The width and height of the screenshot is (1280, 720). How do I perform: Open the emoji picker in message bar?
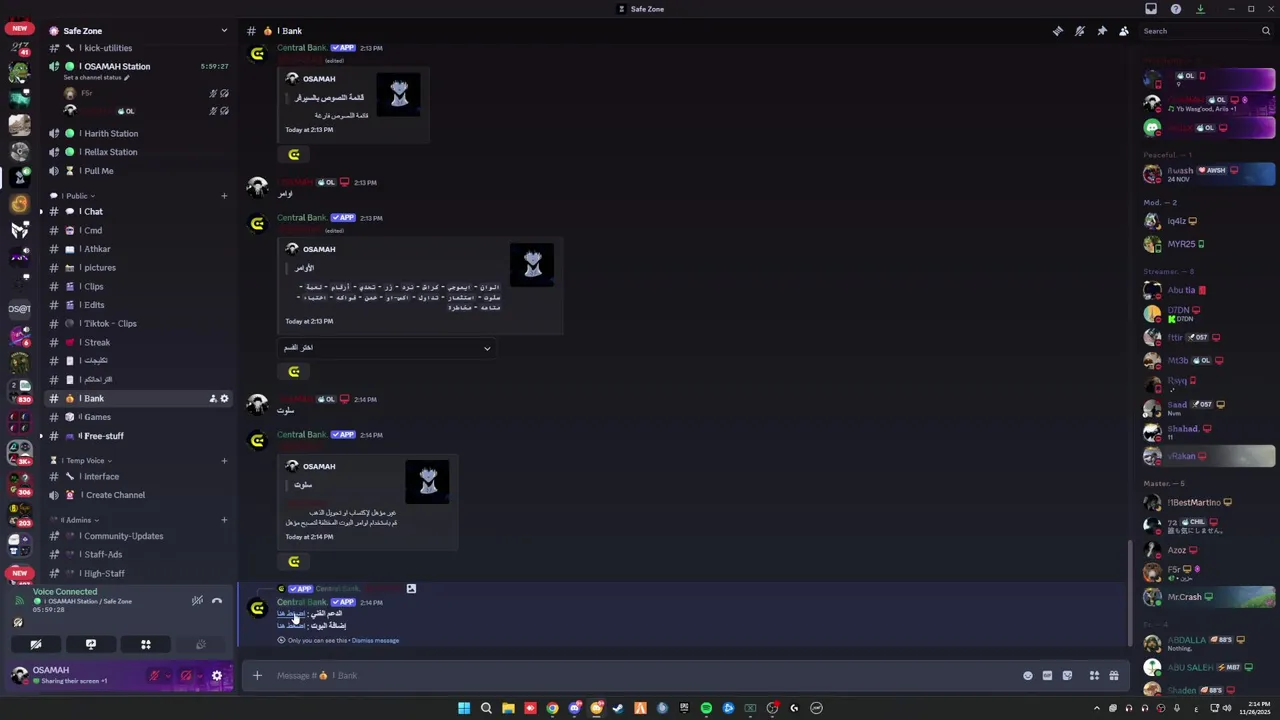pos(1028,676)
